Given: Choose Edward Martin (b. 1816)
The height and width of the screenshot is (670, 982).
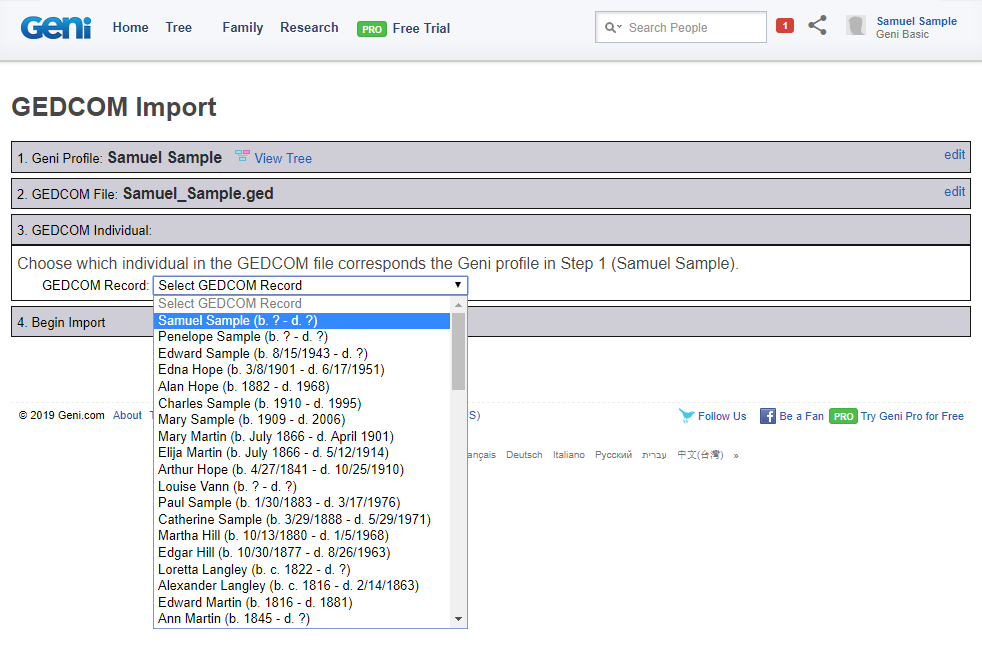Looking at the screenshot, I should [x=301, y=602].
